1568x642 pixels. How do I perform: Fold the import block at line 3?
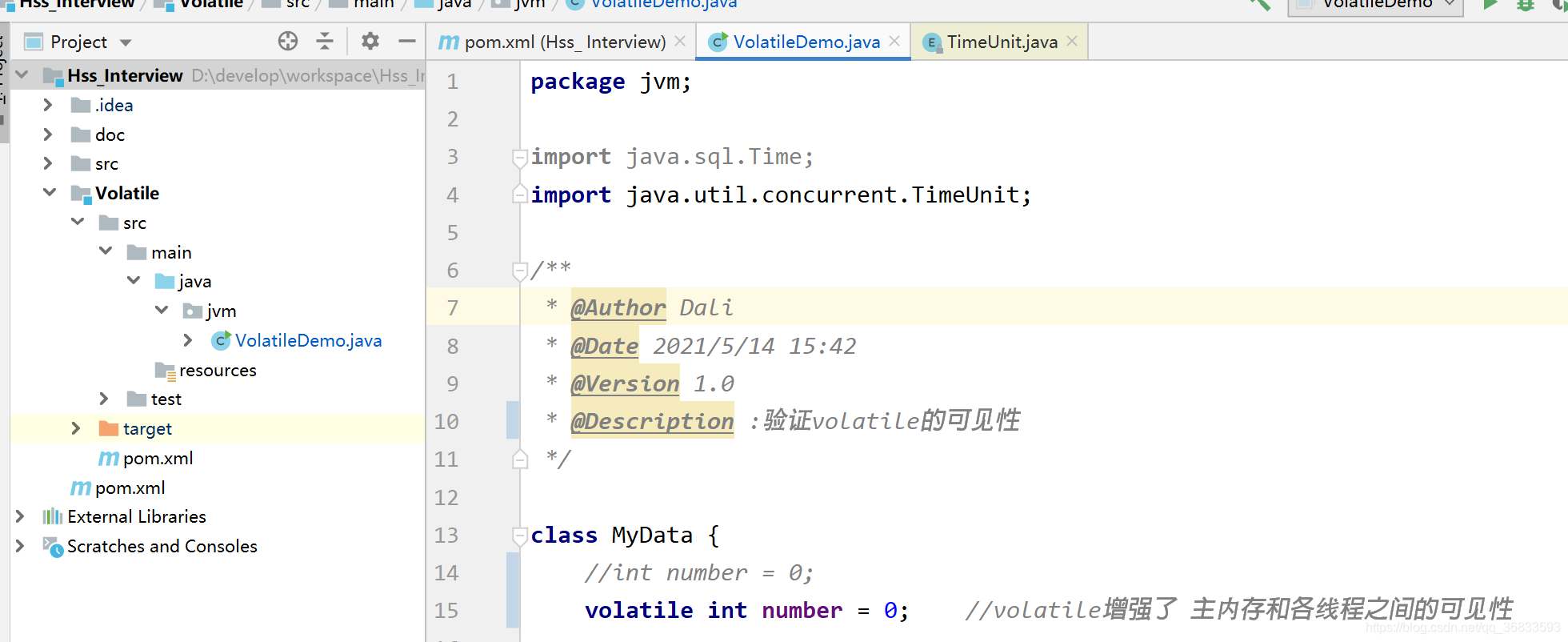[520, 158]
